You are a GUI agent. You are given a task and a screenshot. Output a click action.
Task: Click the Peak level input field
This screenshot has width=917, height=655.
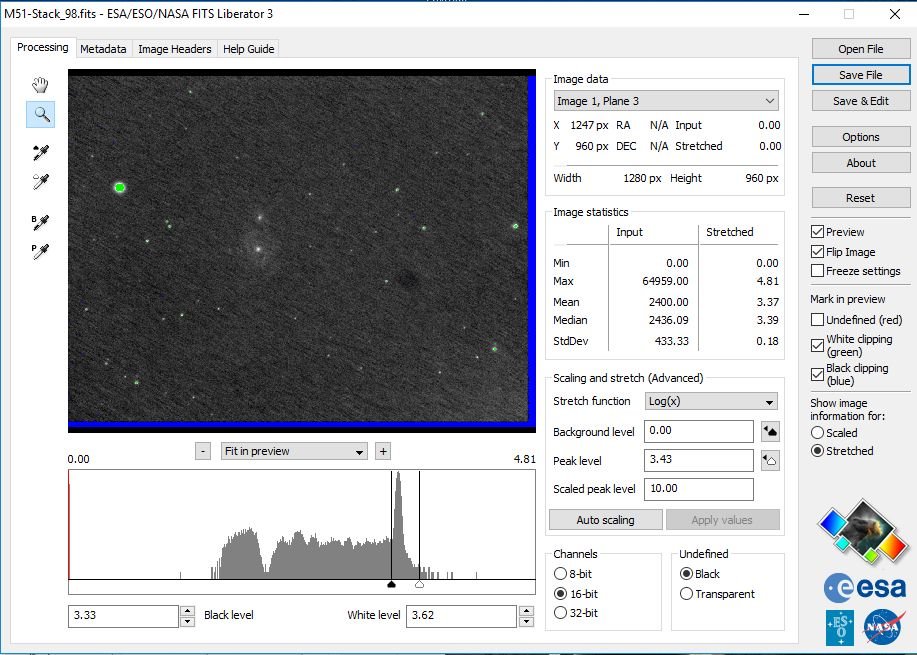click(698, 460)
